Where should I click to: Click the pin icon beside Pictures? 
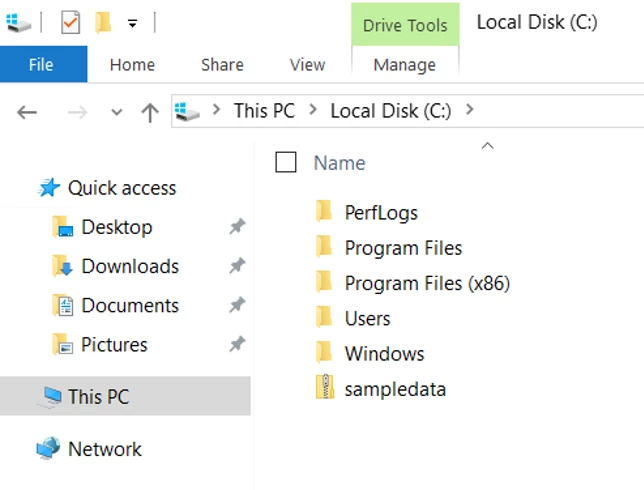click(237, 344)
